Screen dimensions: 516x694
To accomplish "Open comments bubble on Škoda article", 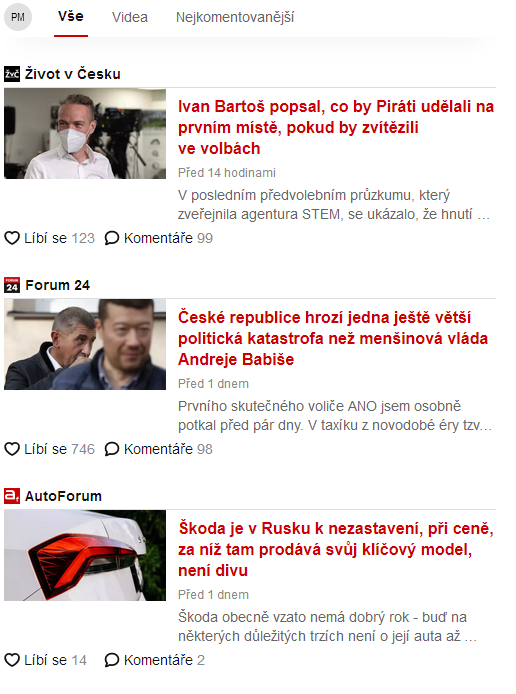I will pos(112,660).
